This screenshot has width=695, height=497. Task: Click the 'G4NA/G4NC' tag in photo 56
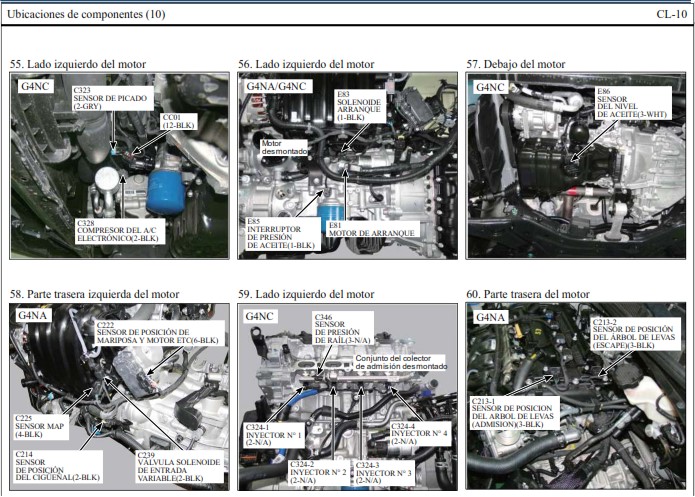[x=276, y=86]
